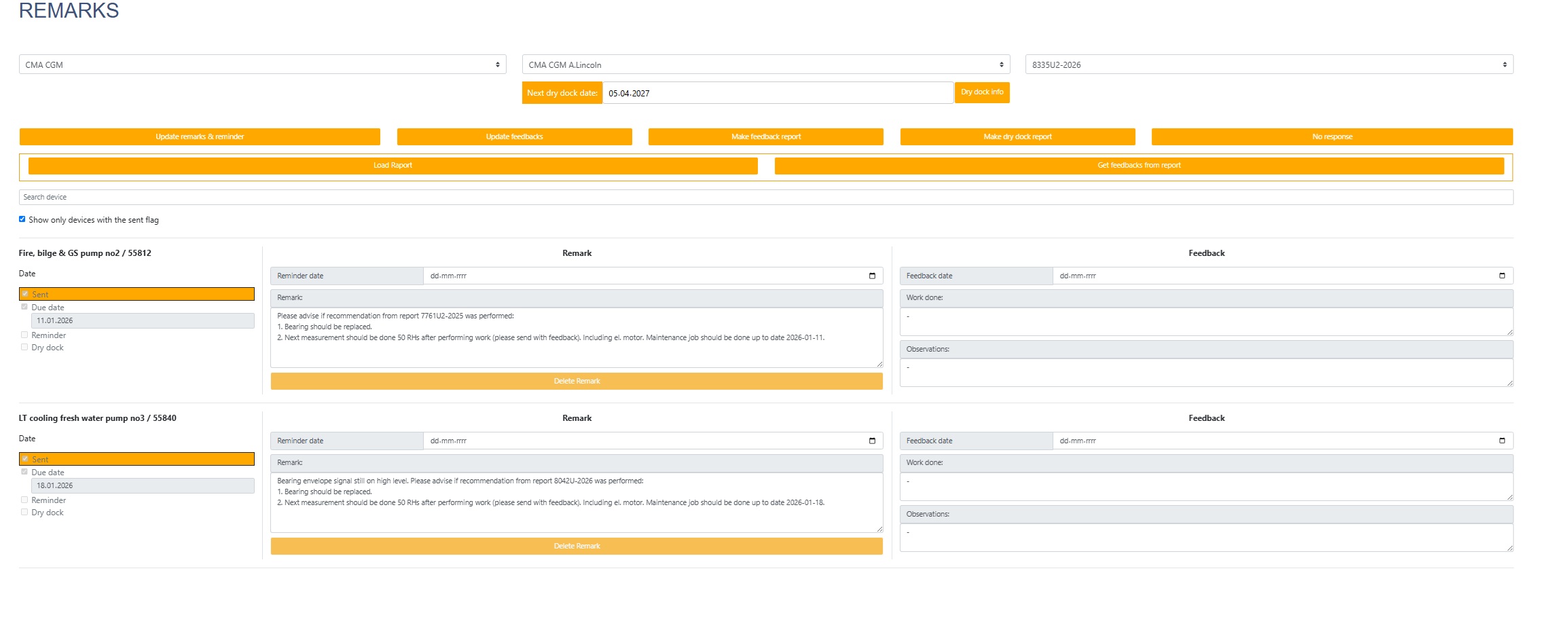Open 'Dry dock info' button
The width and height of the screenshot is (1568, 630).
(982, 92)
